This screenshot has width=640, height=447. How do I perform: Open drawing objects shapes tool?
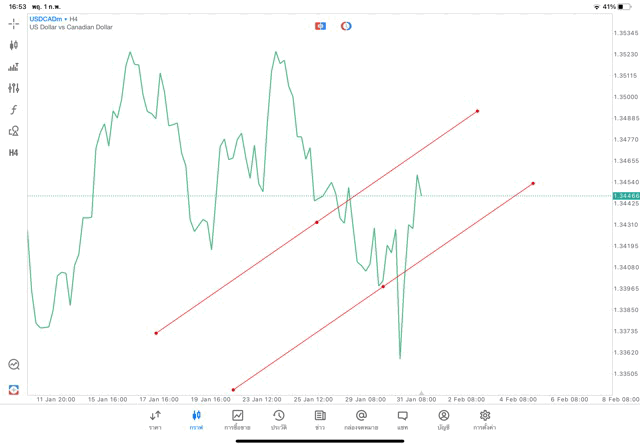tap(14, 131)
